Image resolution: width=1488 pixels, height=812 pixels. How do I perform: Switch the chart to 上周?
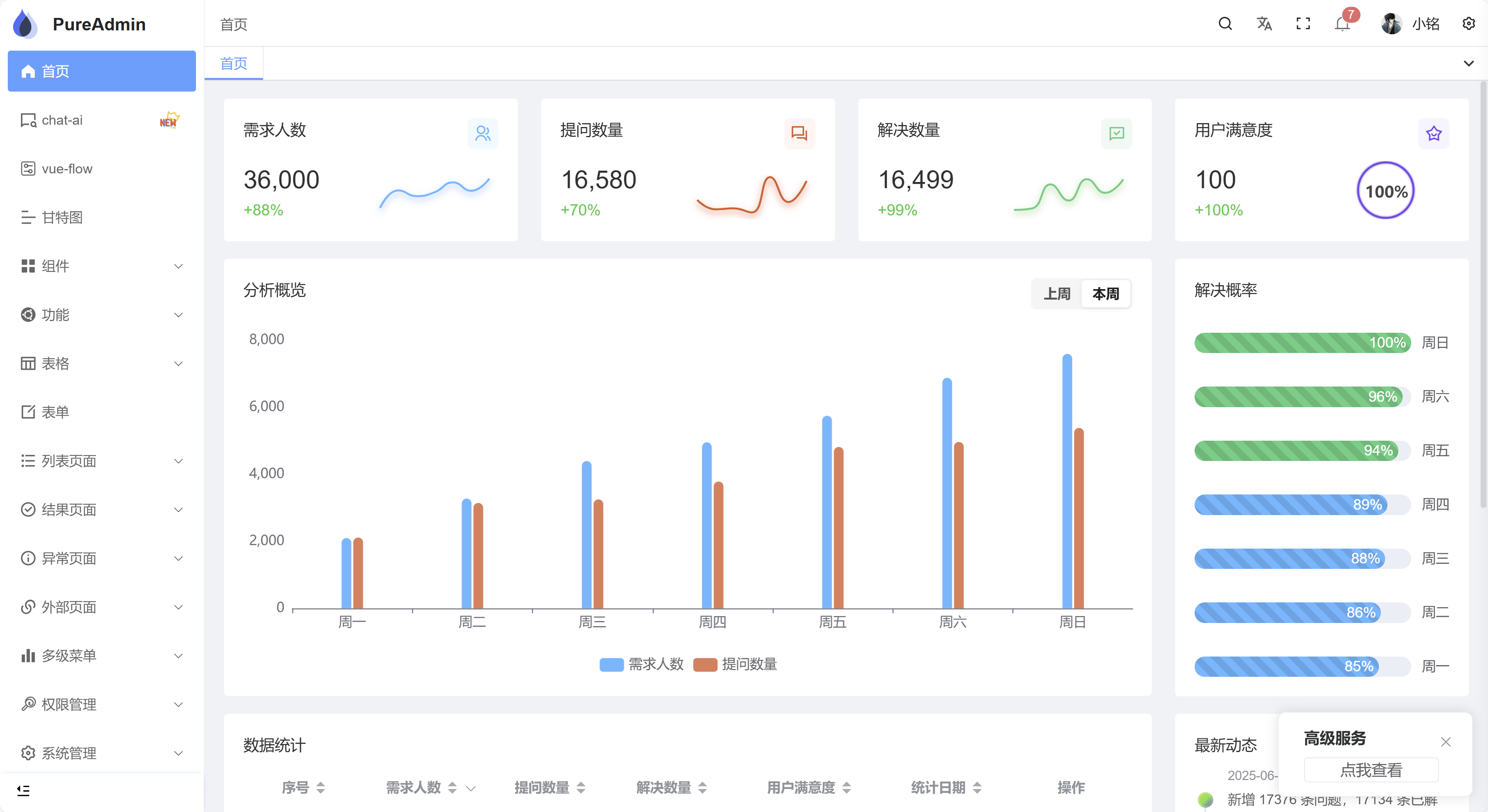[1057, 294]
